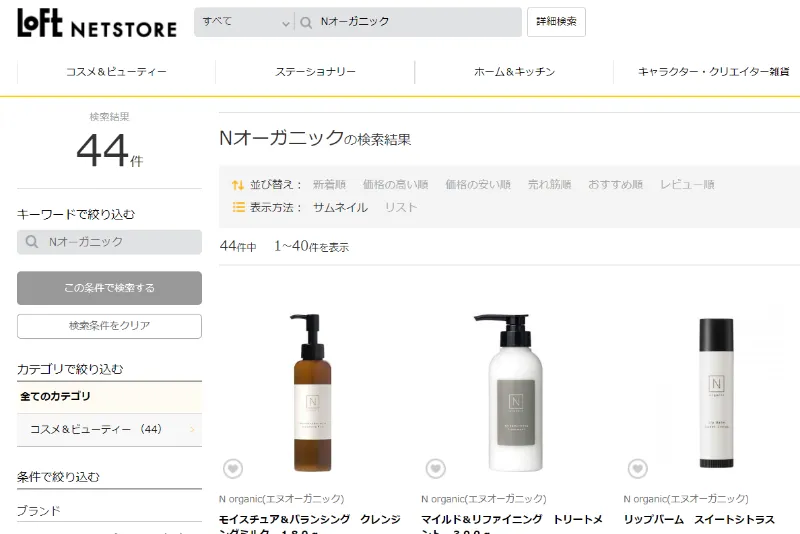Click the magnifier icon in top search bar
The image size is (800, 534).
306,22
